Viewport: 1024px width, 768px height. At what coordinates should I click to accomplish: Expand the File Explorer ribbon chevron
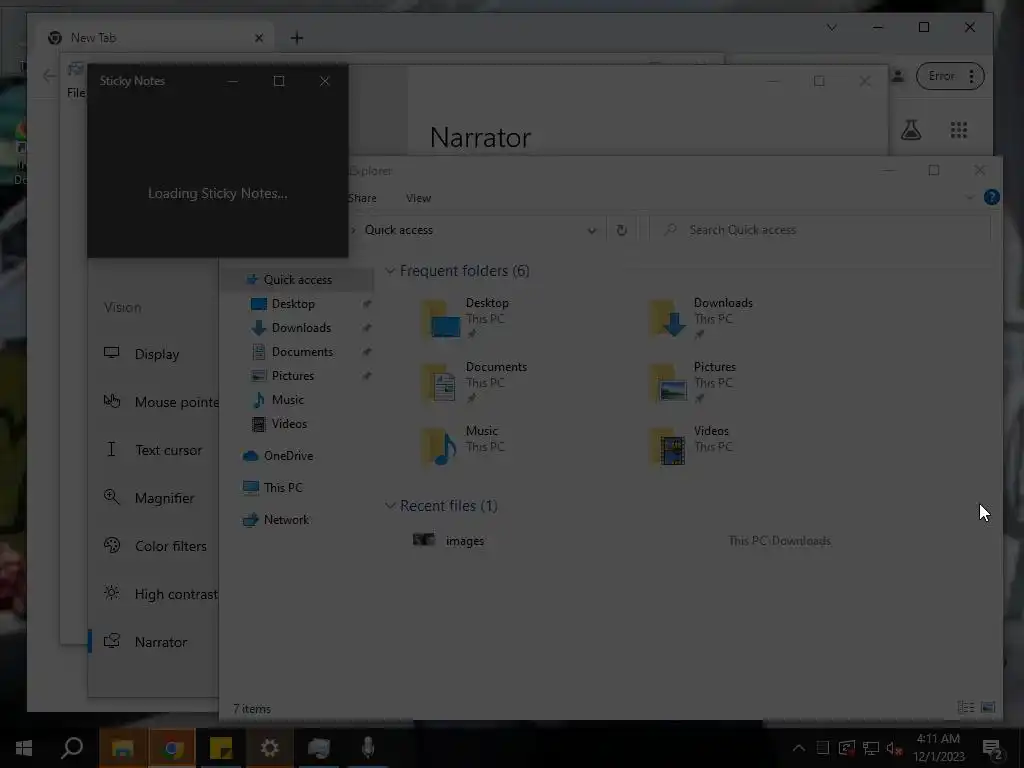pyautogui.click(x=970, y=197)
